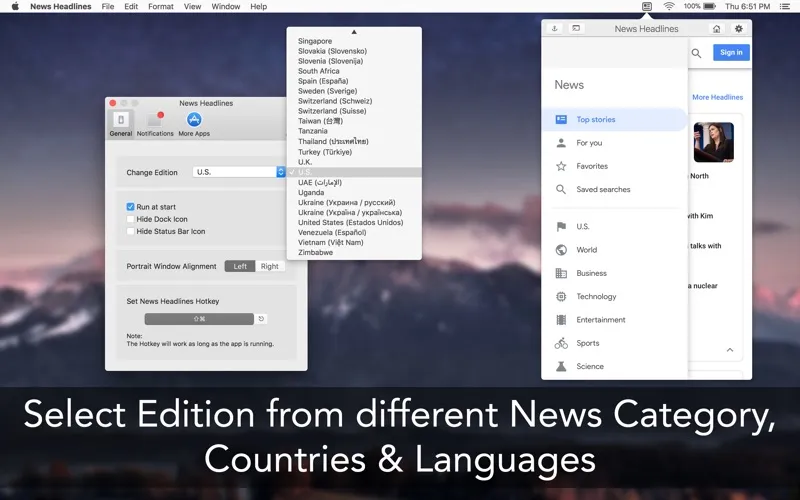Enable the Hide Dock Icon checkbox
This screenshot has height=500, width=800.
pyautogui.click(x=131, y=219)
